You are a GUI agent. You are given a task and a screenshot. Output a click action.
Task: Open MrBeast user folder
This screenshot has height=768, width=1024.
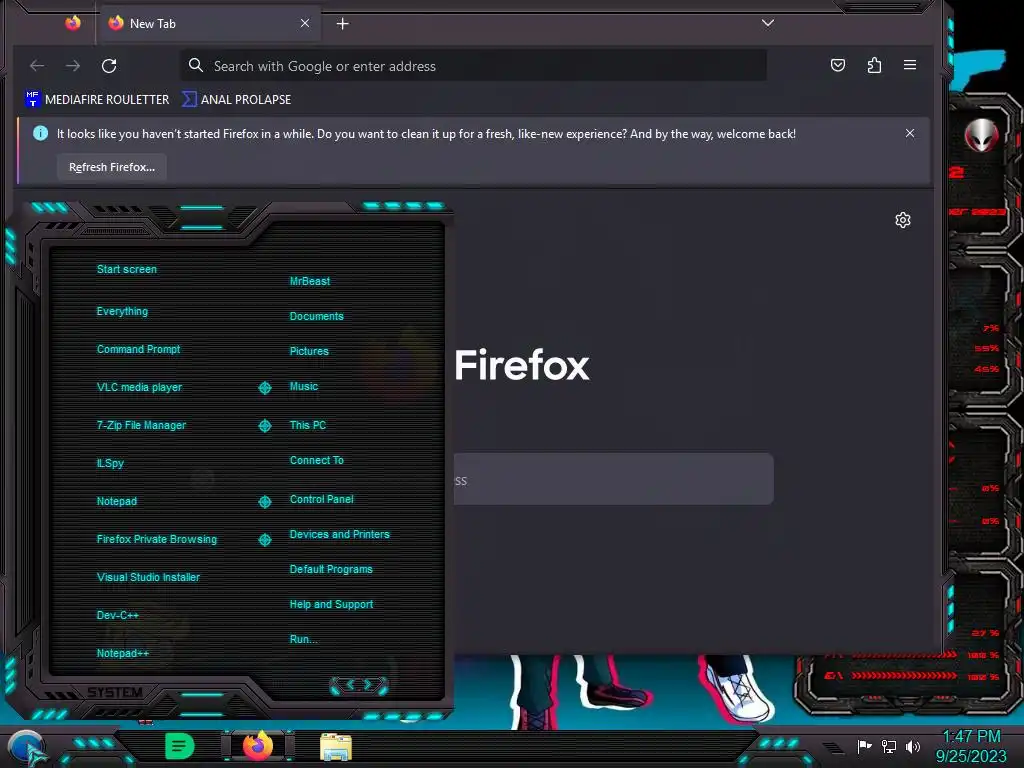click(310, 281)
